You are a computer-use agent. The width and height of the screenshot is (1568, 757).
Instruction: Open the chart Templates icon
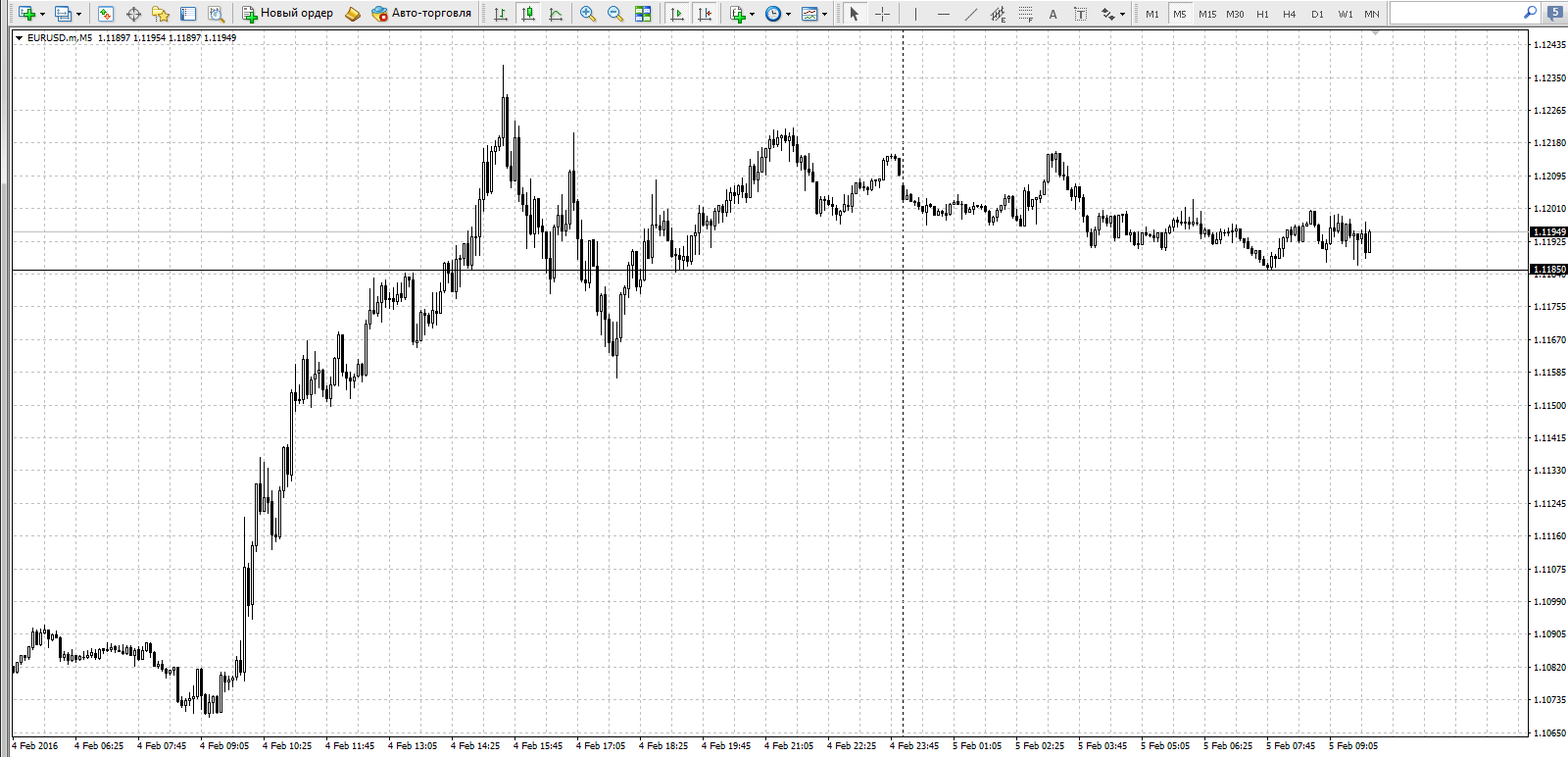pos(809,14)
